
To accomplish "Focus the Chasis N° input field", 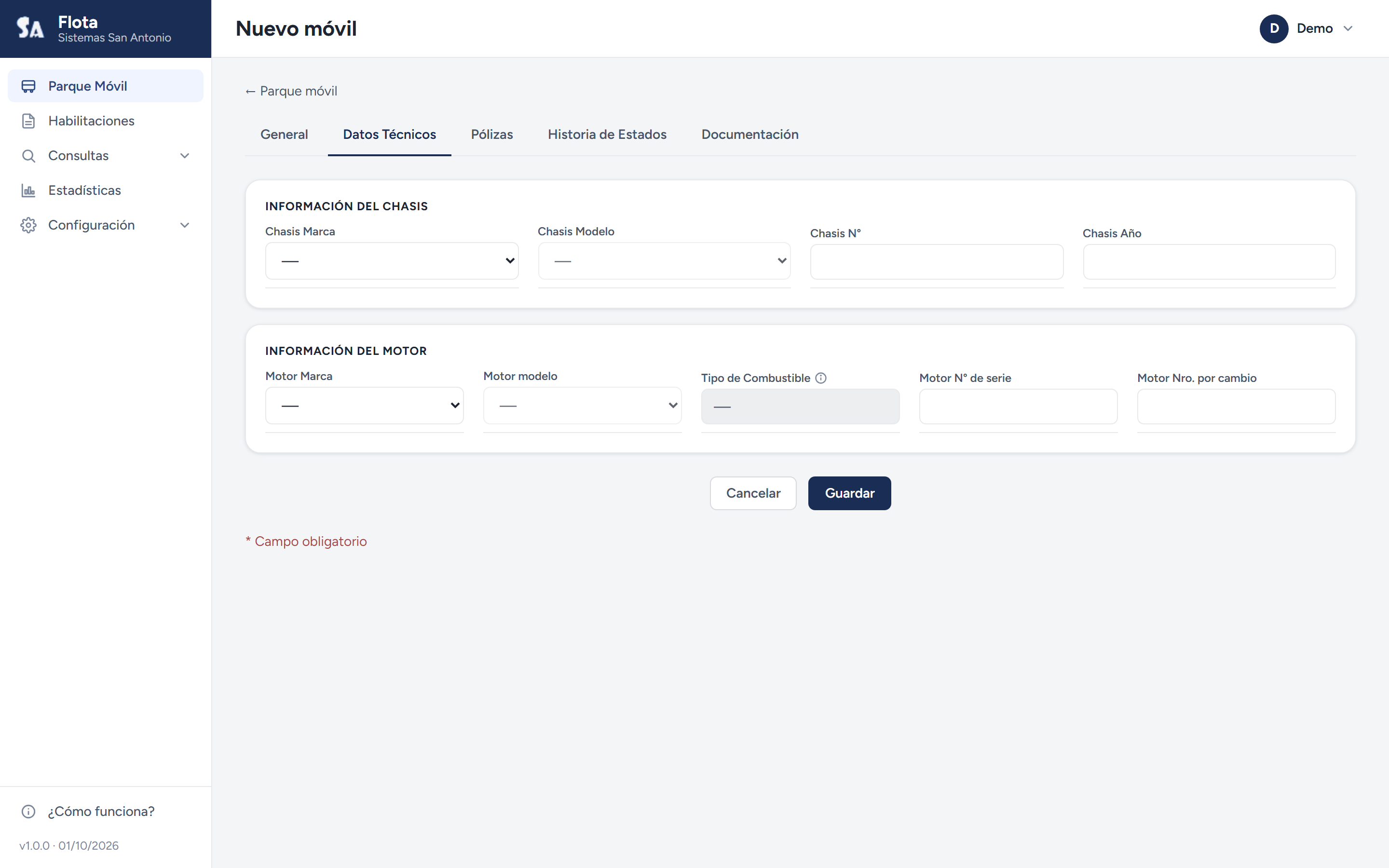I will coord(937,262).
